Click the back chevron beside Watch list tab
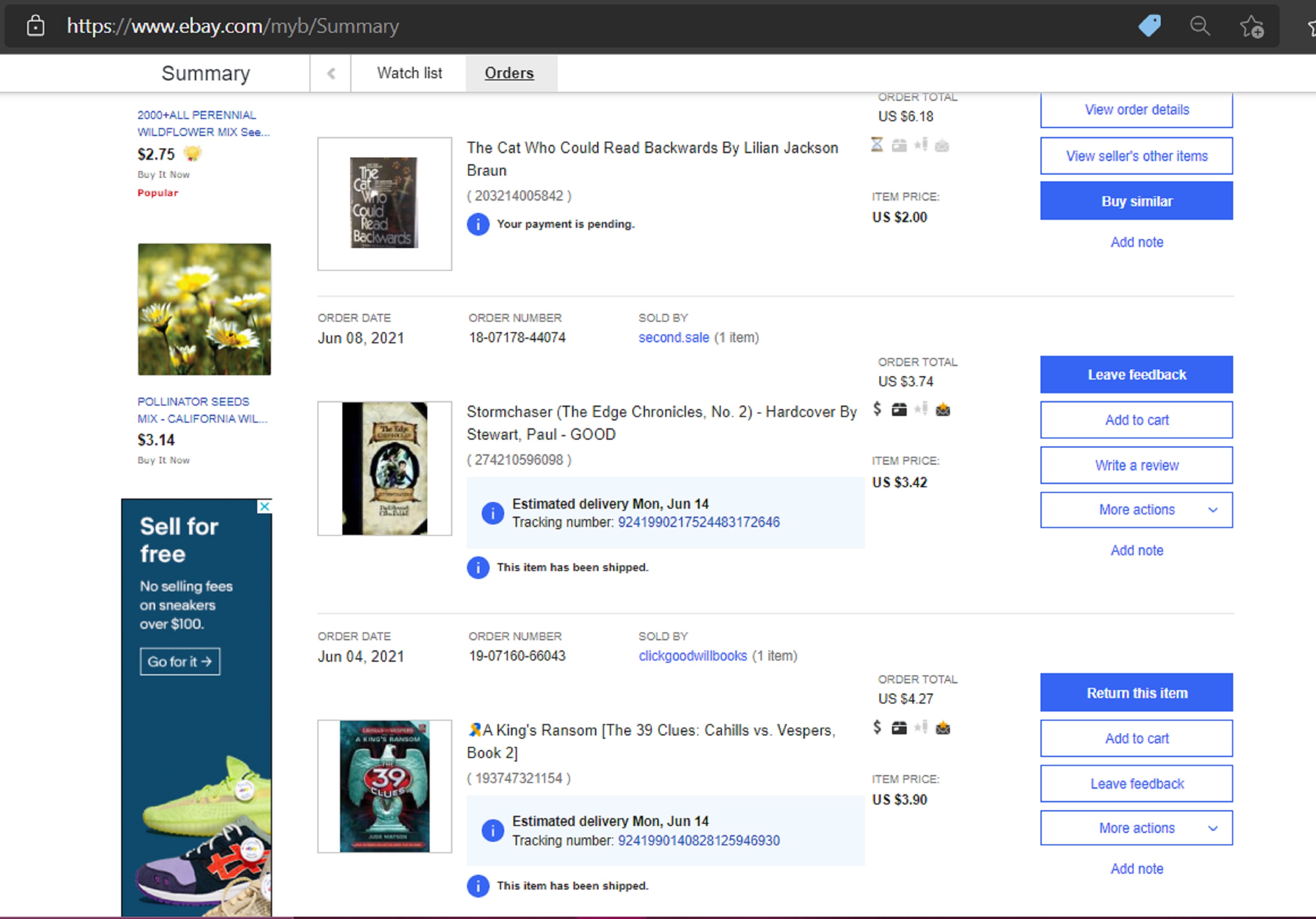 click(x=331, y=73)
